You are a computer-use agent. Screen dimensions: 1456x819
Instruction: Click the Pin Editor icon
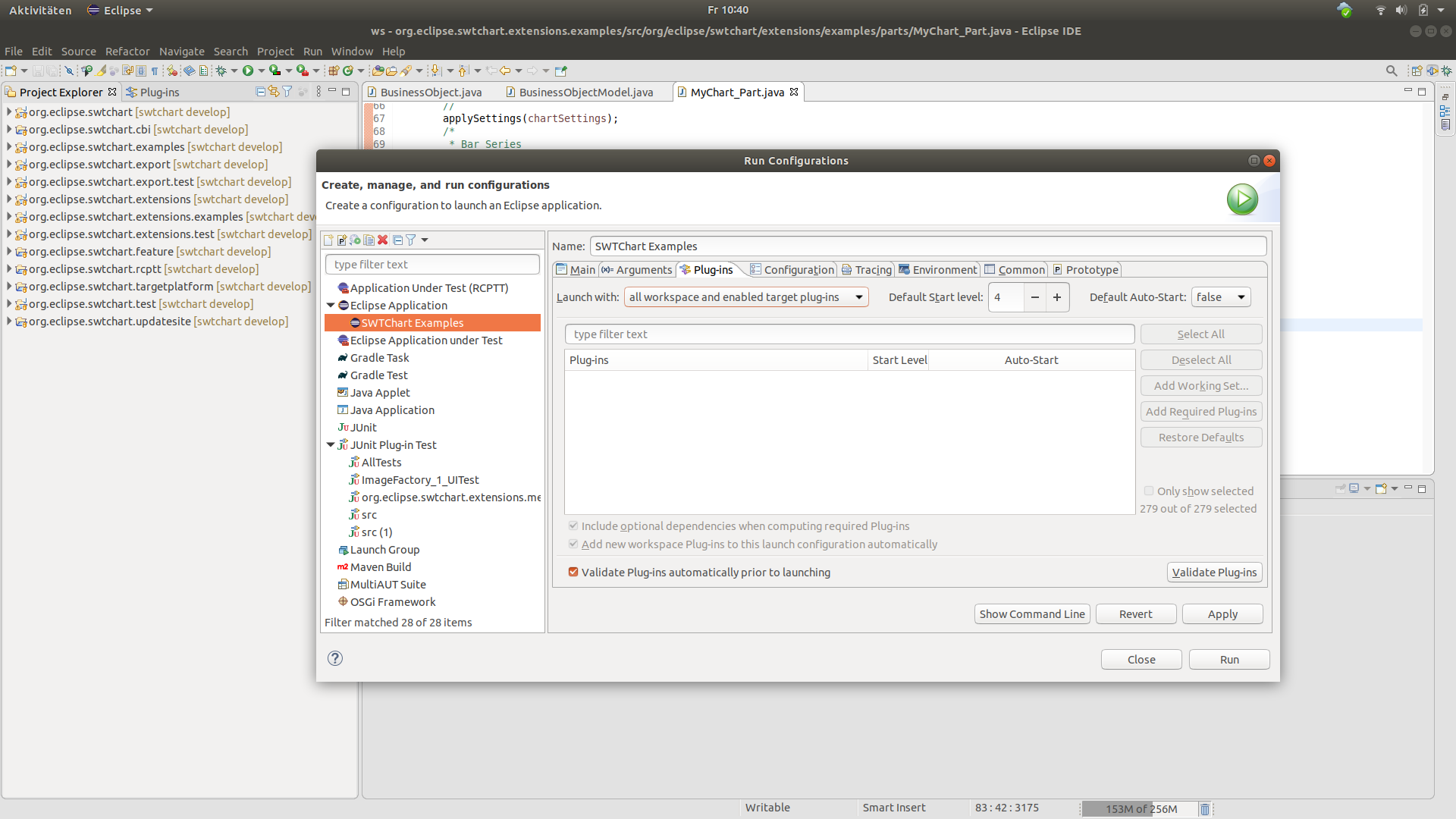click(561, 71)
